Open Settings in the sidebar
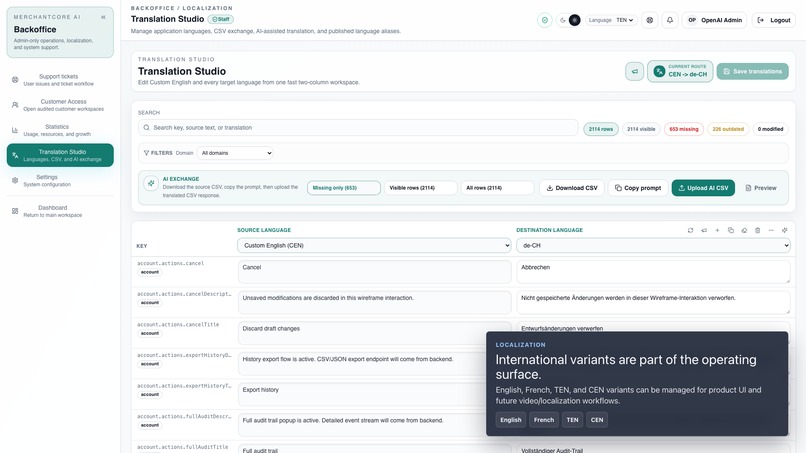The width and height of the screenshot is (806, 453). [60, 180]
